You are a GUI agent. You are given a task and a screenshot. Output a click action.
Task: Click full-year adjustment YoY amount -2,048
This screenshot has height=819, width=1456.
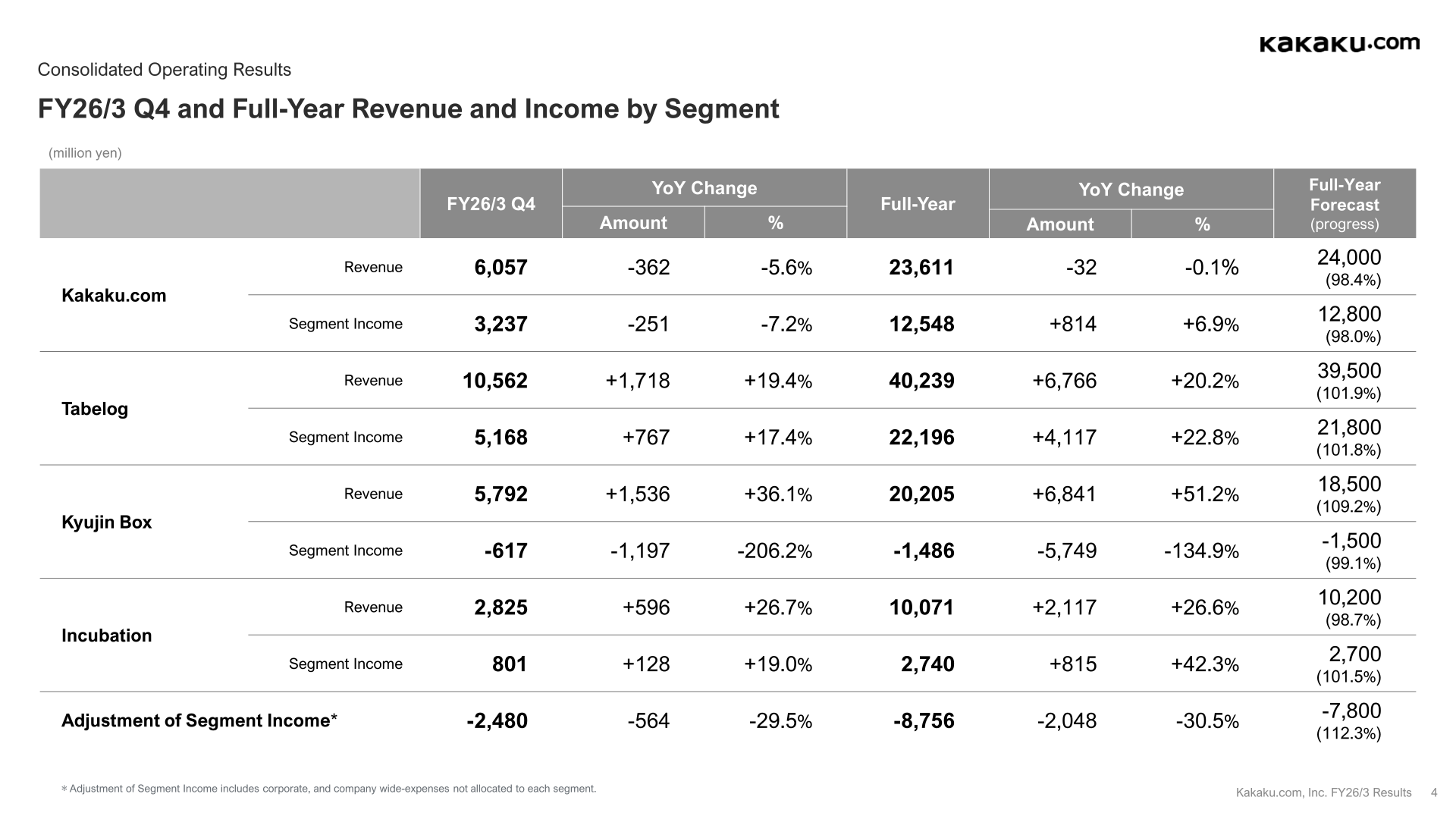(1067, 720)
